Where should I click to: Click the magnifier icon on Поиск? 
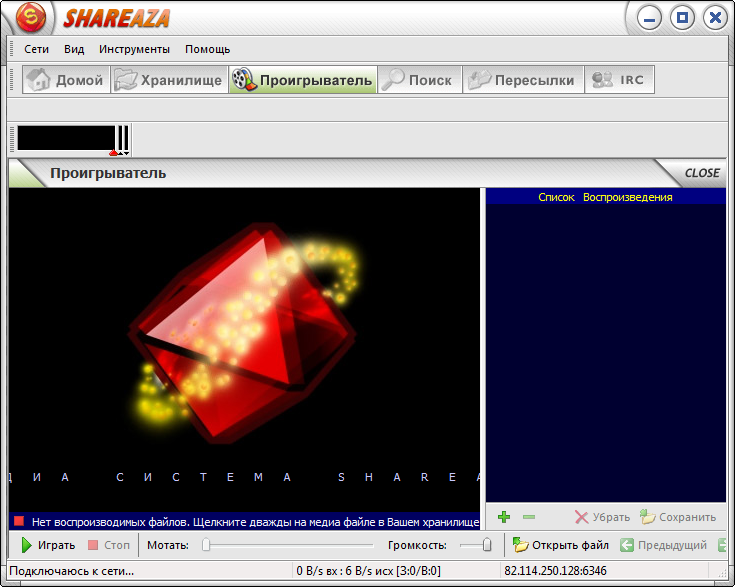393,79
